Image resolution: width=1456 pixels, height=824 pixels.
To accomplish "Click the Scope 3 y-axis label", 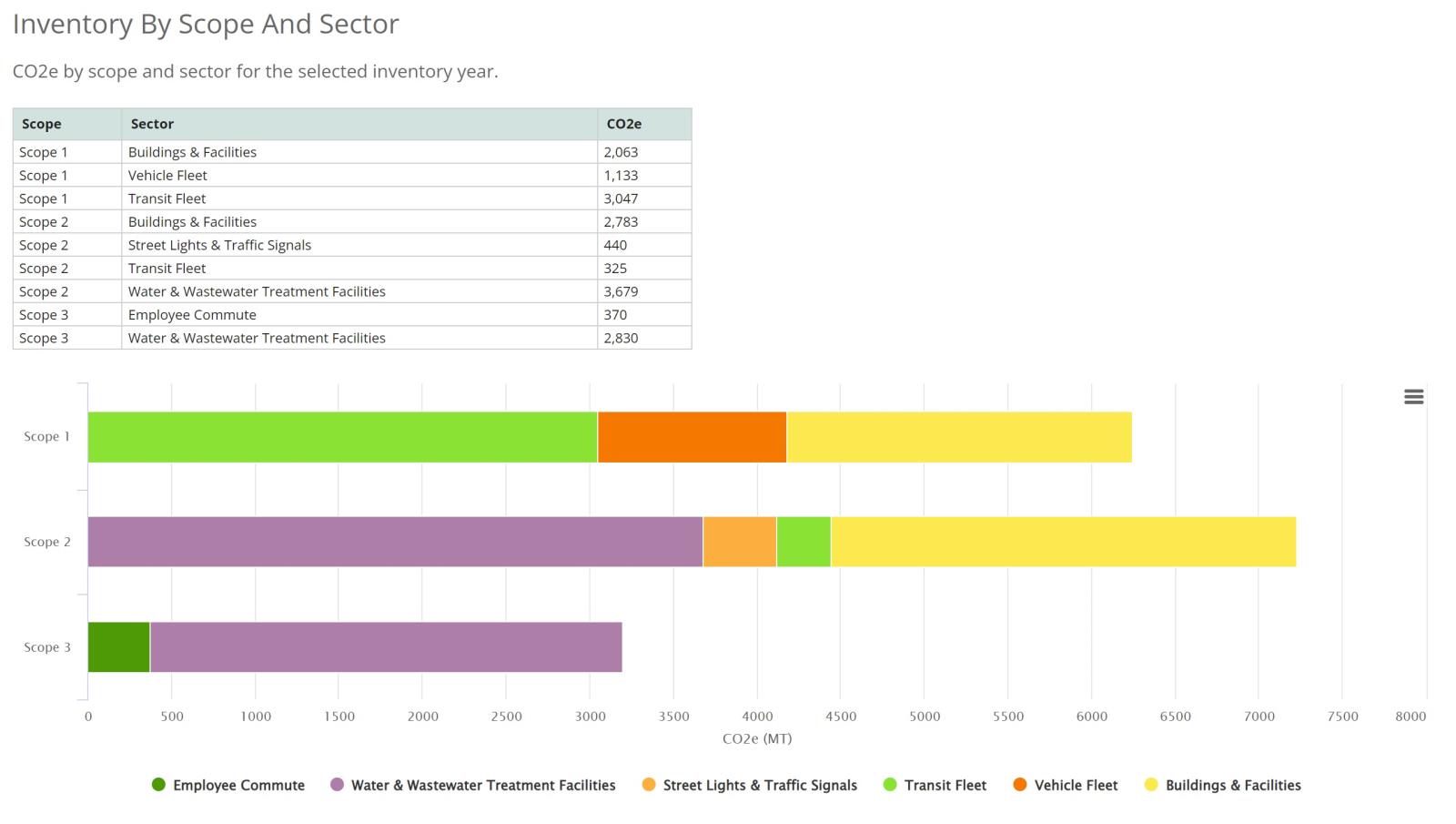I will coord(47,647).
